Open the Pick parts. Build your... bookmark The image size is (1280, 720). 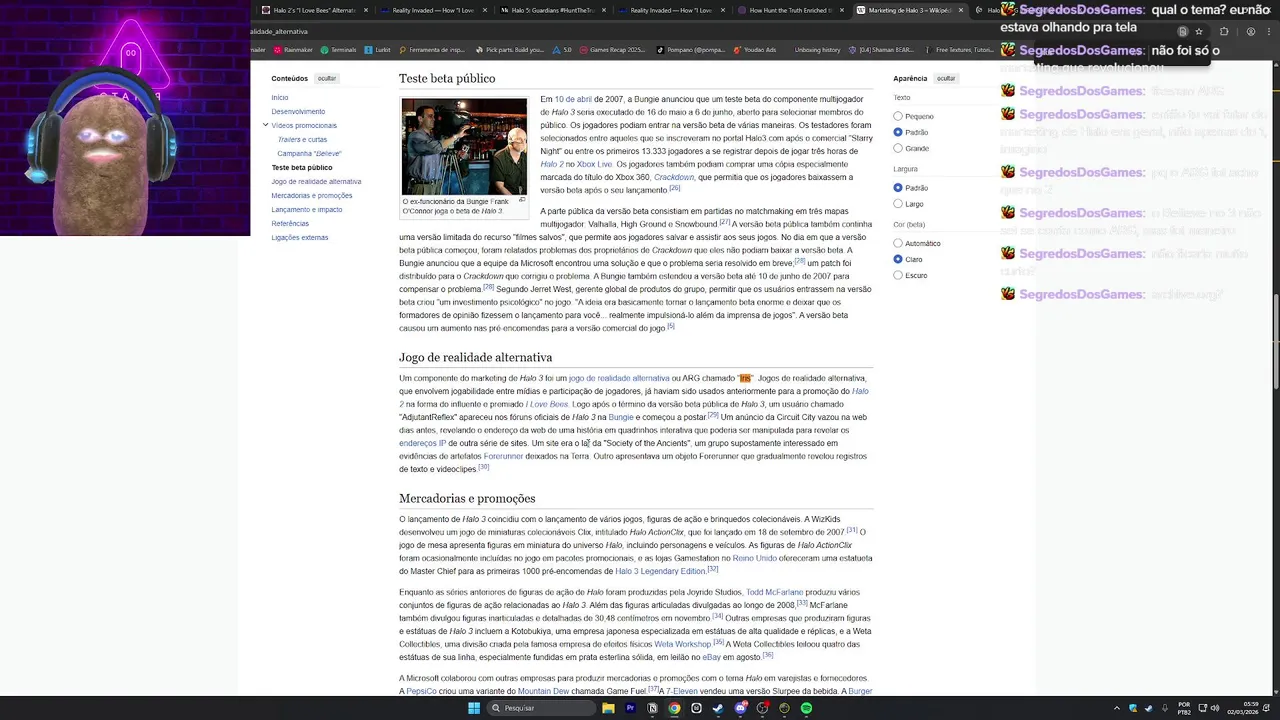point(510,49)
